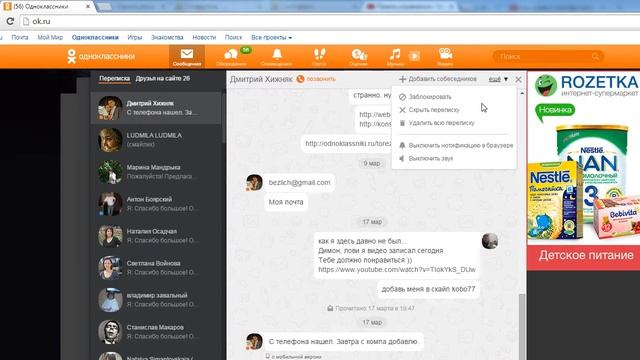Open conversation with Дмитрий Хижняк

coord(156,108)
